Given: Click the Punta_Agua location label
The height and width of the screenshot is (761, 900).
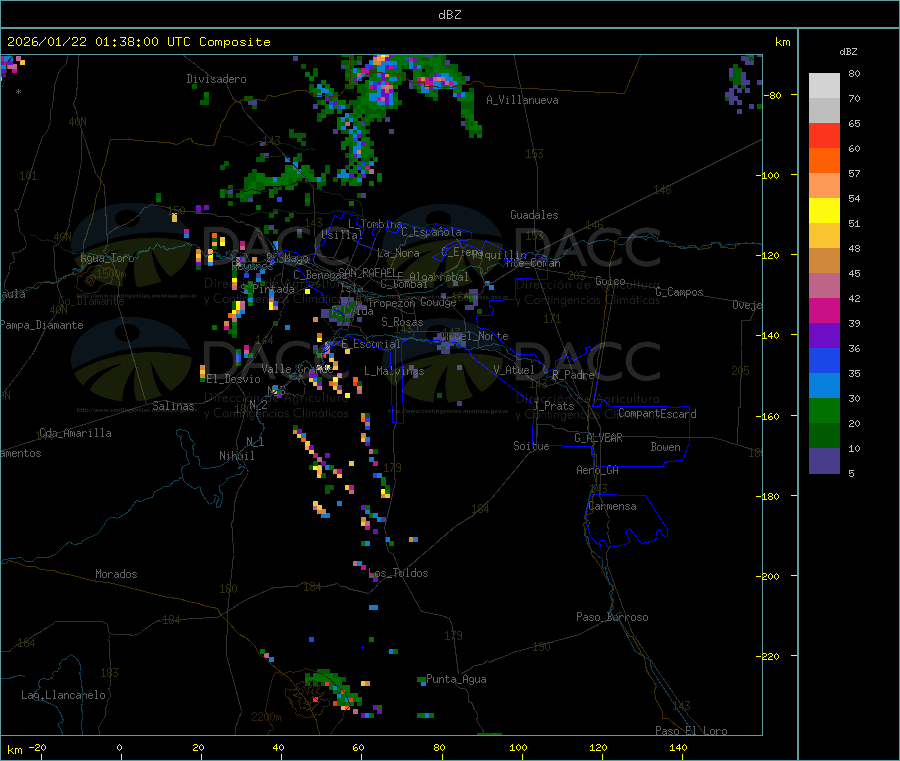Looking at the screenshot, I should point(456,679).
